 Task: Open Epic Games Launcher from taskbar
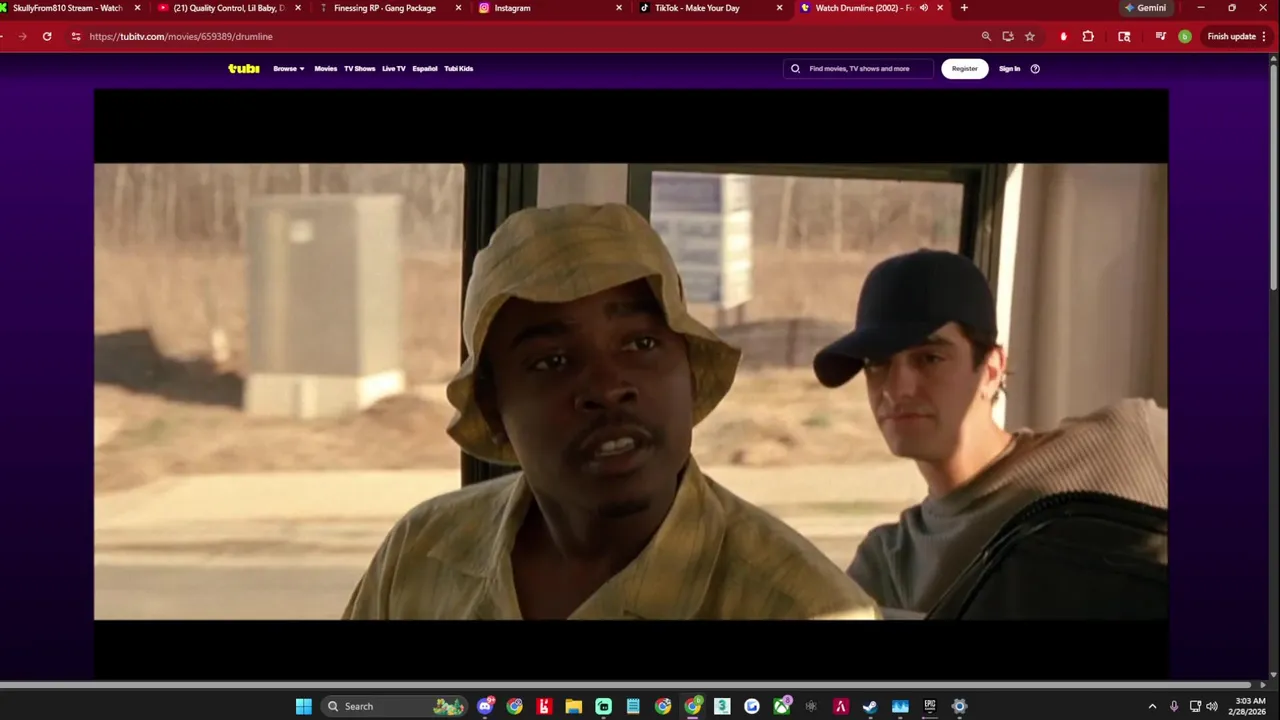click(x=930, y=706)
